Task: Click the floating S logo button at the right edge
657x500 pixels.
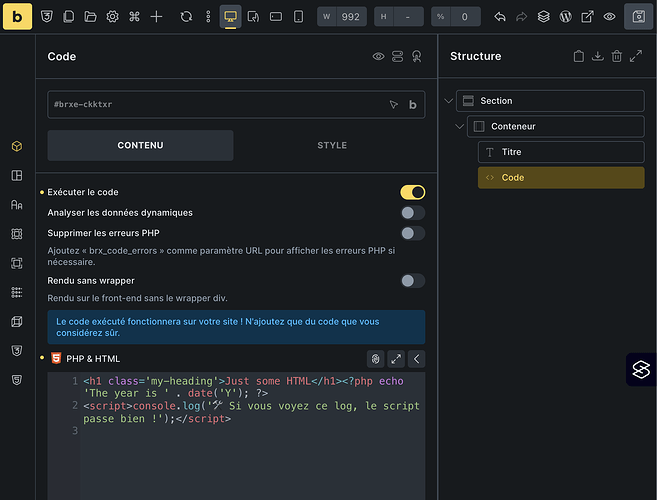Action: click(641, 370)
